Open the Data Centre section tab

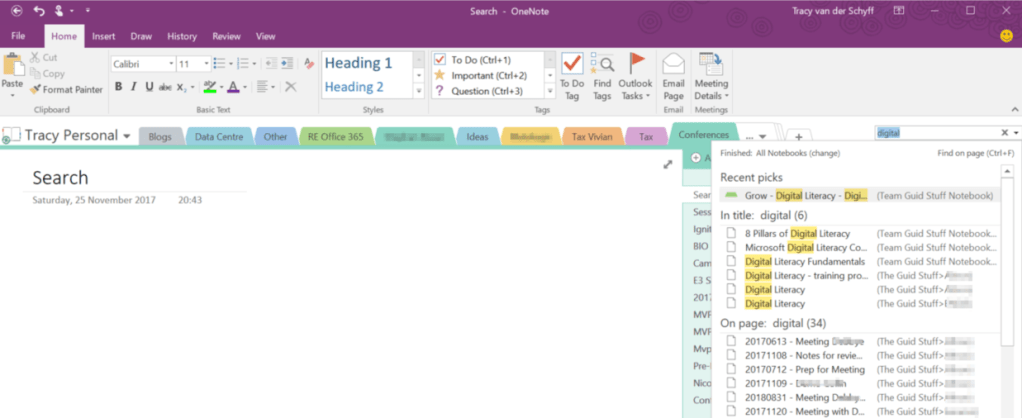coord(219,137)
